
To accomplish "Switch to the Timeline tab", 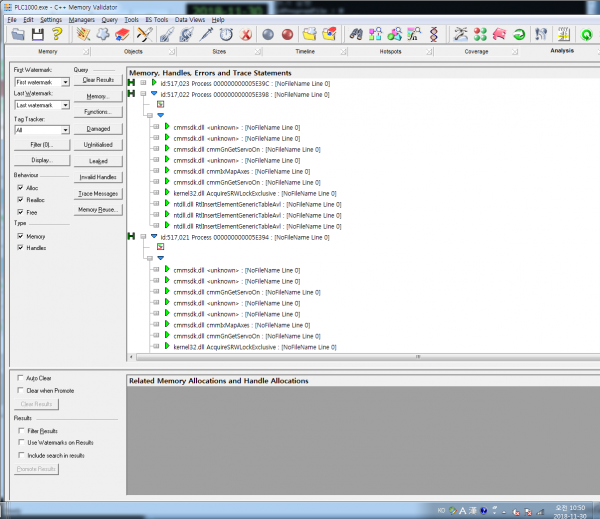I will (305, 51).
